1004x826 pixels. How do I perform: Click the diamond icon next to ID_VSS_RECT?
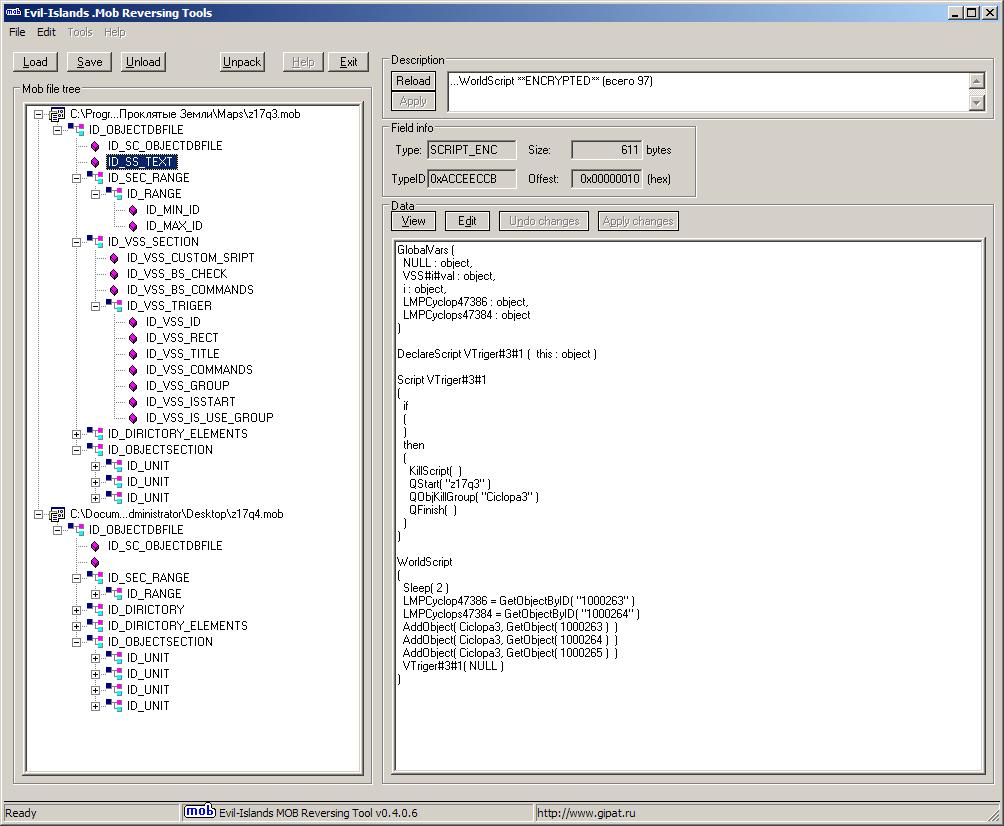(x=133, y=338)
